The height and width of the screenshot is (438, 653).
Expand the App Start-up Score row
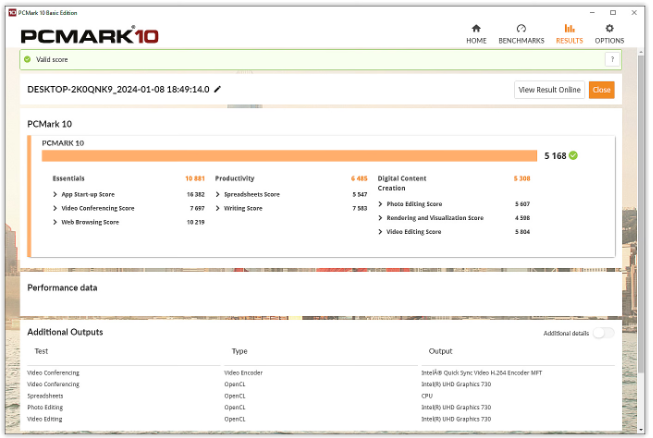click(54, 194)
